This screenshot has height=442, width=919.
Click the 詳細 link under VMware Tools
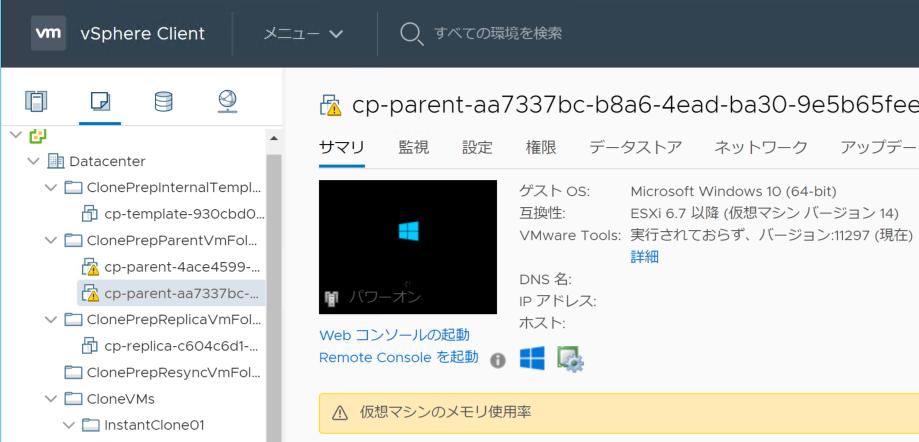(645, 257)
